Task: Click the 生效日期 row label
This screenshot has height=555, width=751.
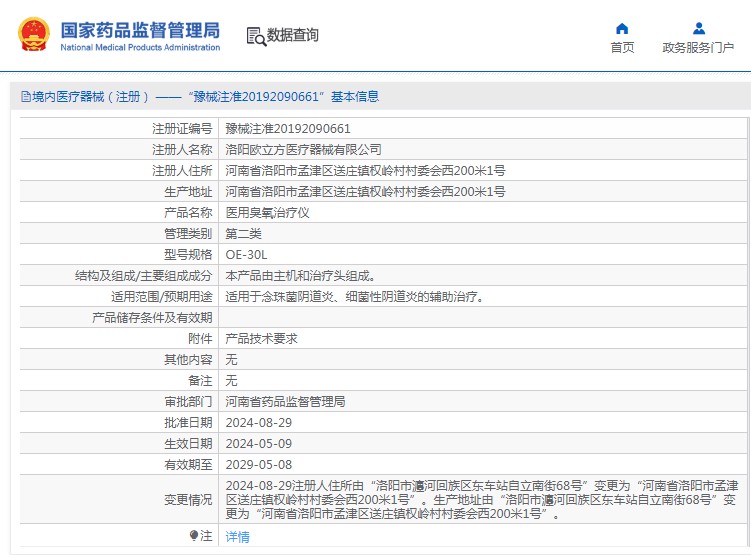Action: pyautogui.click(x=188, y=444)
